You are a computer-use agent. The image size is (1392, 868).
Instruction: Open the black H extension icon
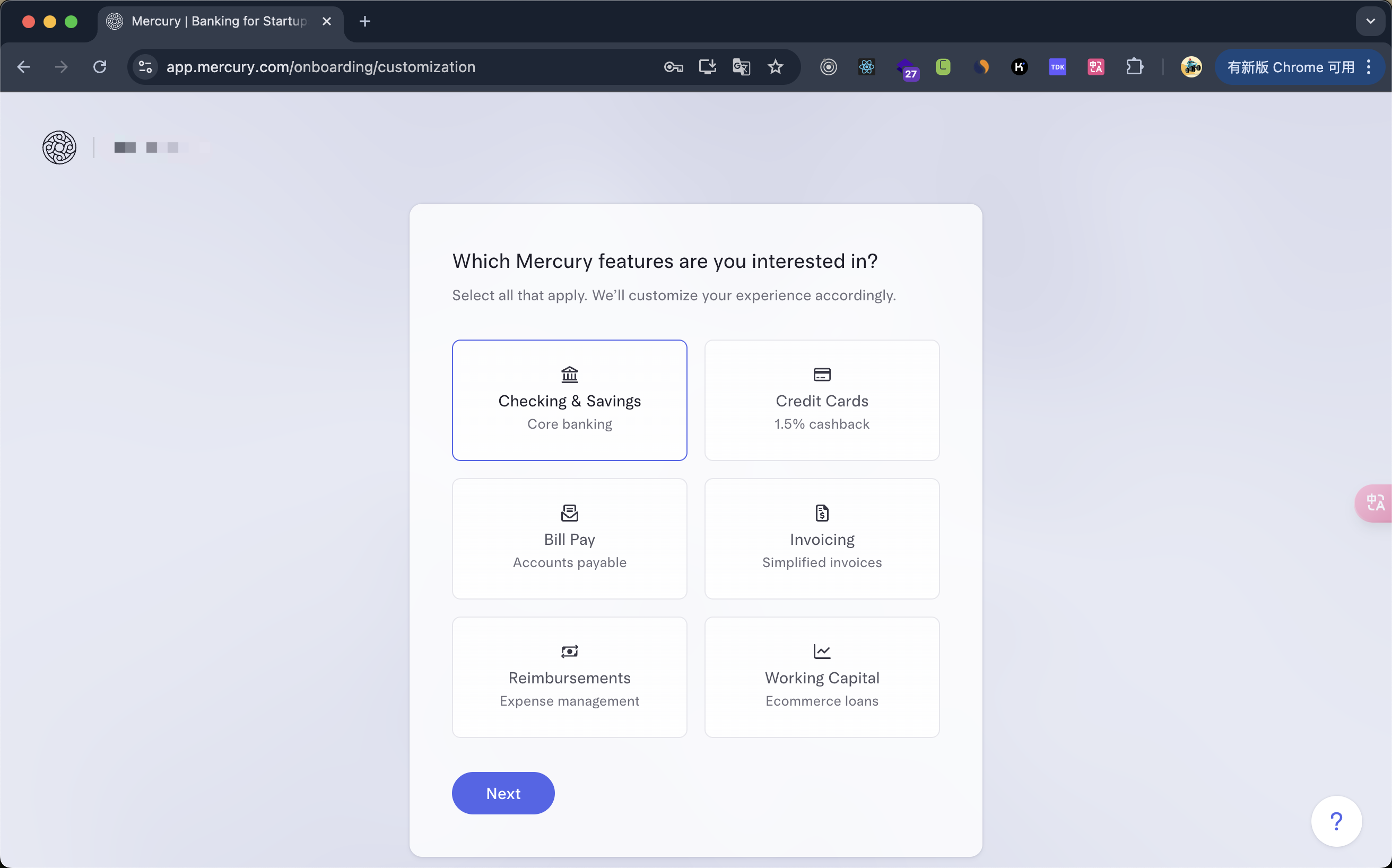pyautogui.click(x=1020, y=67)
